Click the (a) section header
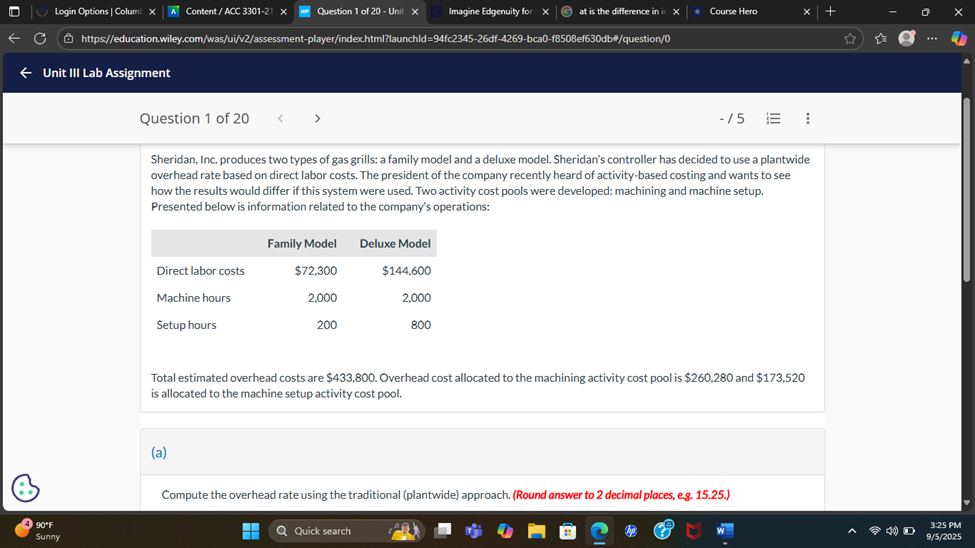The height and width of the screenshot is (548, 975). pyautogui.click(x=159, y=452)
